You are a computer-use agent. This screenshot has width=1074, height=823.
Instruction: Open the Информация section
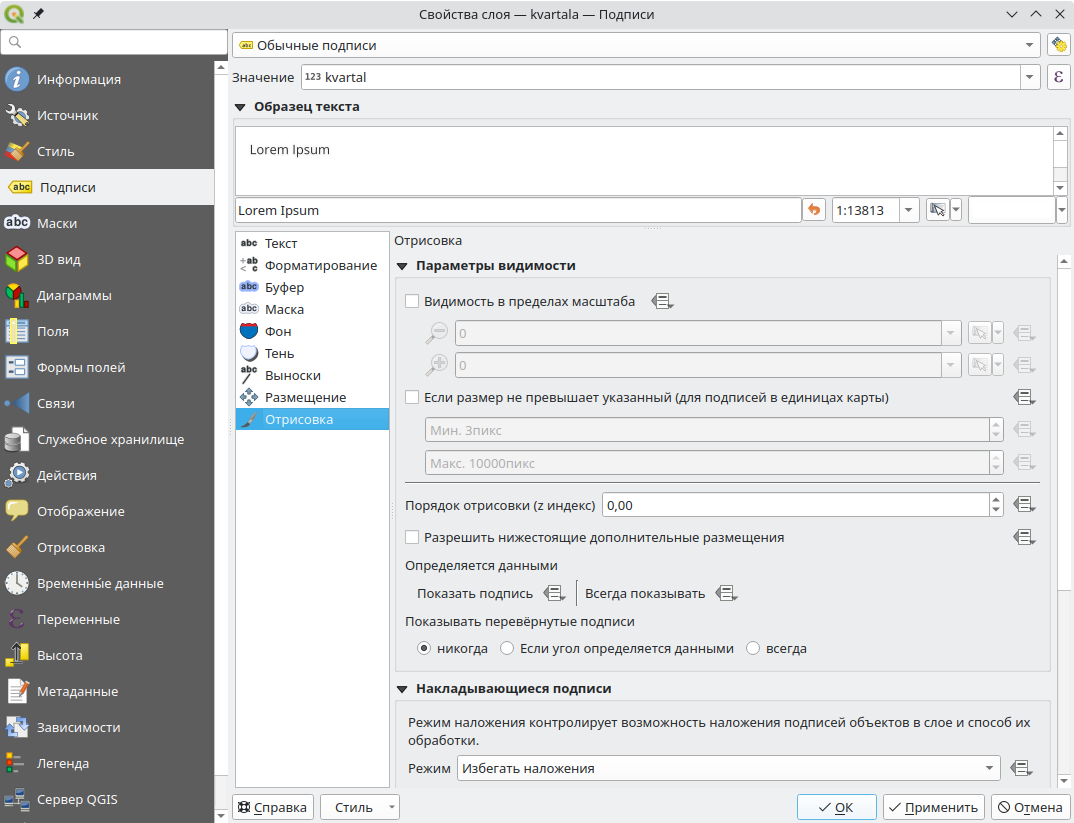[107, 79]
